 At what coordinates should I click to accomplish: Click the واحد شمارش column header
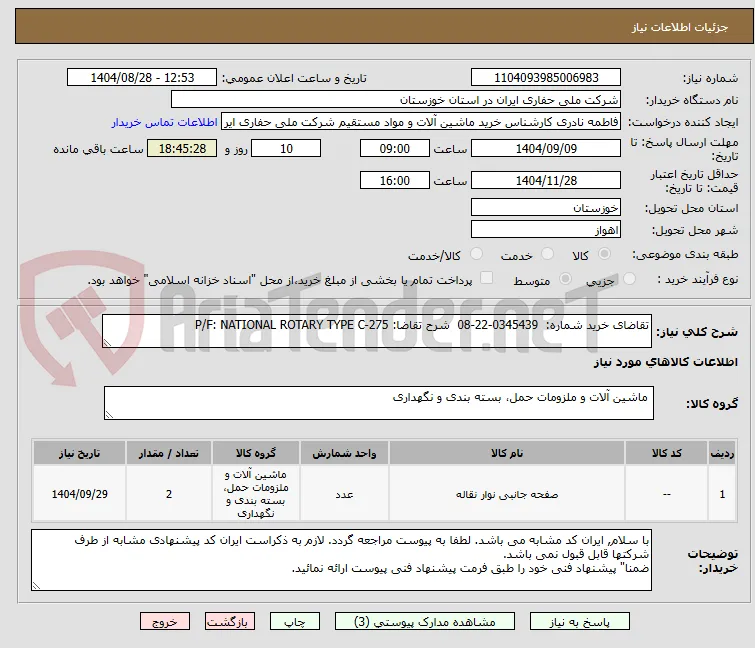(344, 453)
